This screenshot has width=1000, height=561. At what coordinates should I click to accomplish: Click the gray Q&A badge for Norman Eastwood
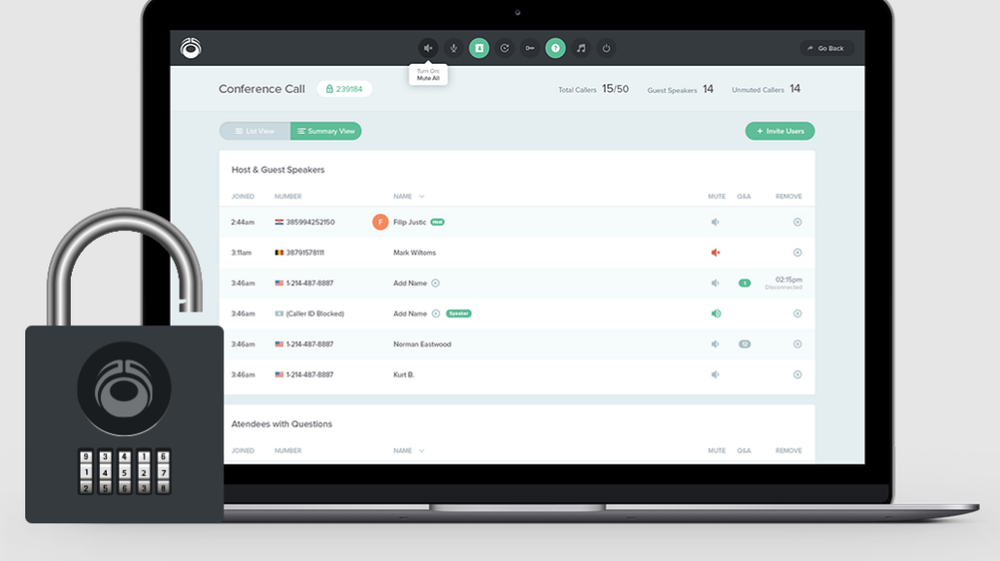(x=744, y=344)
